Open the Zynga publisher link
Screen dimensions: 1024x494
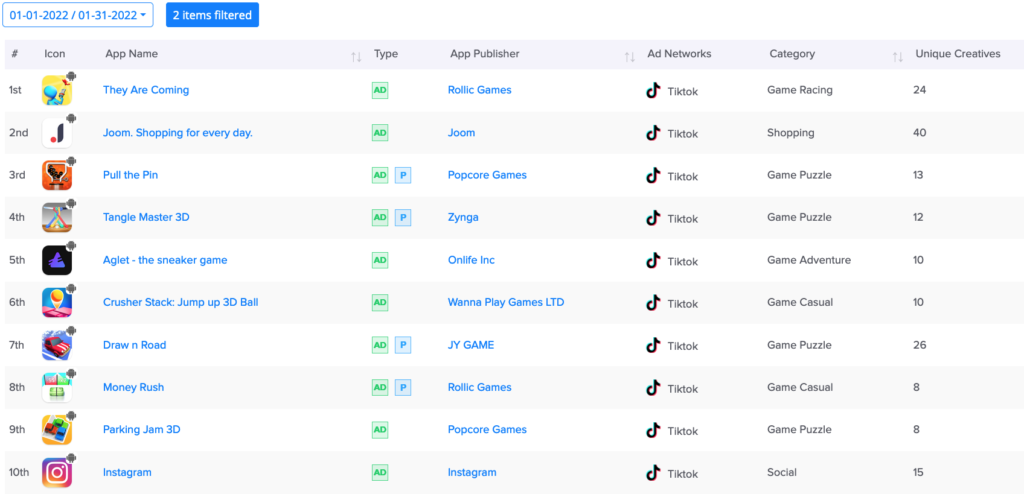pyautogui.click(x=463, y=218)
